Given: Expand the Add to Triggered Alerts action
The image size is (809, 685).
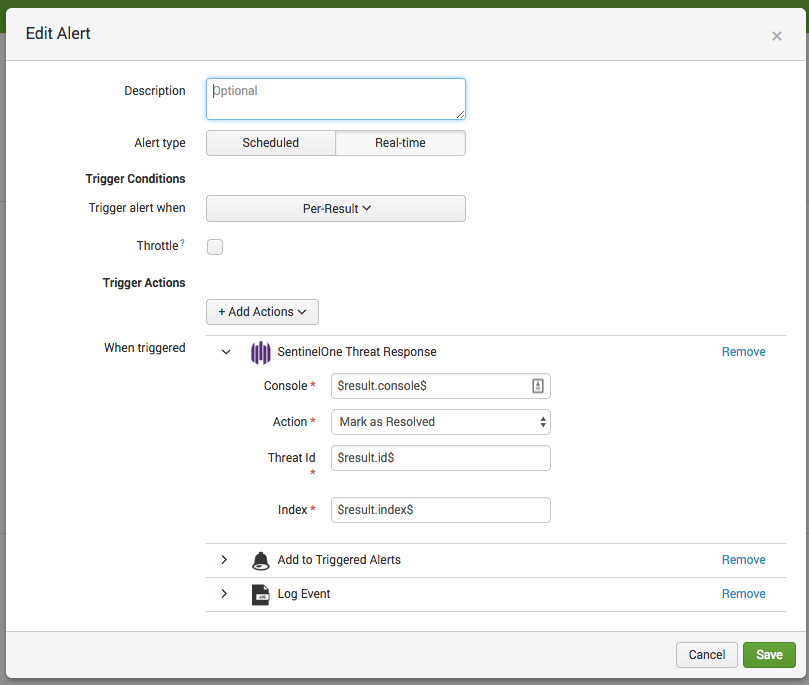Looking at the screenshot, I should 224,560.
